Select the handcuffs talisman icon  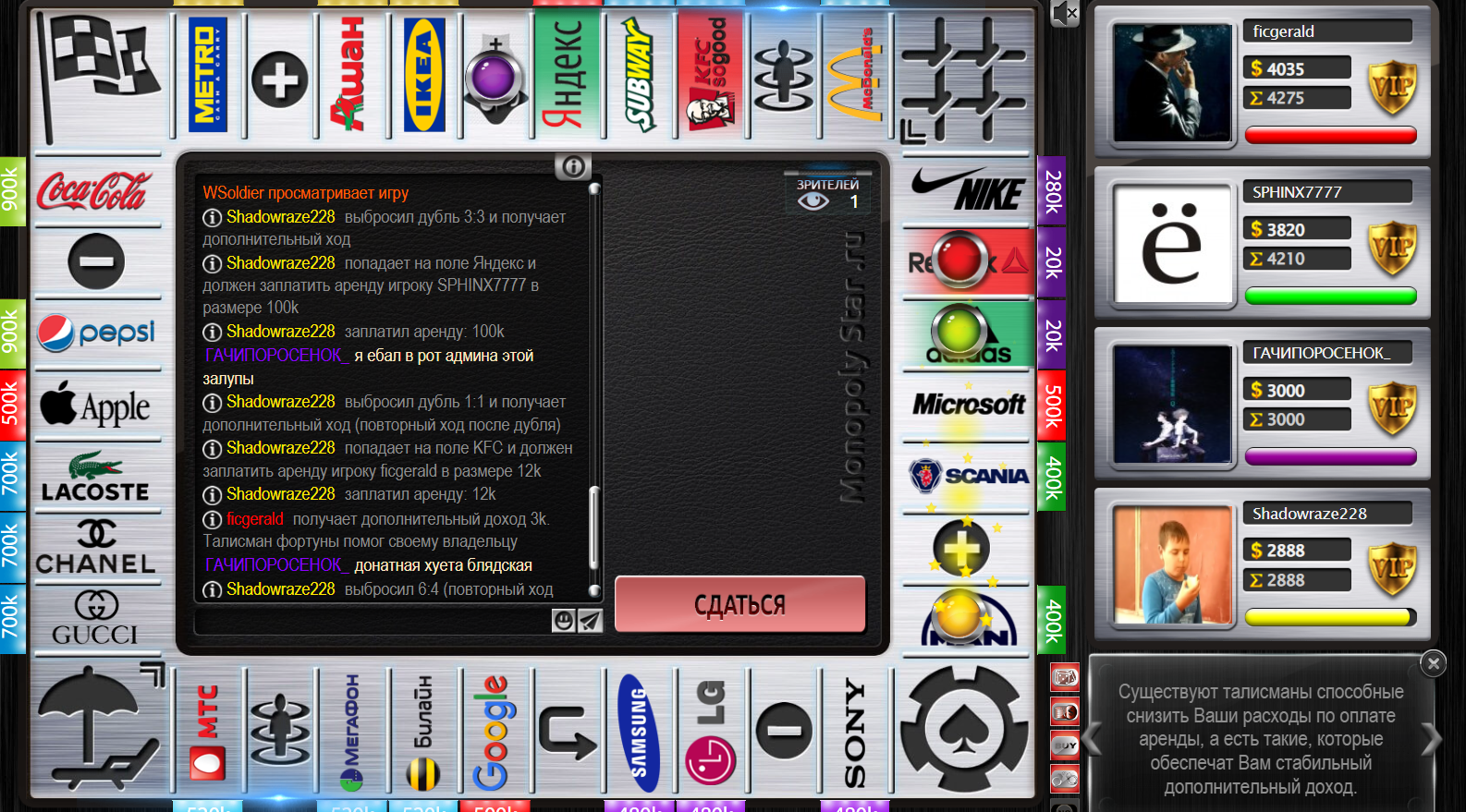point(1065,778)
